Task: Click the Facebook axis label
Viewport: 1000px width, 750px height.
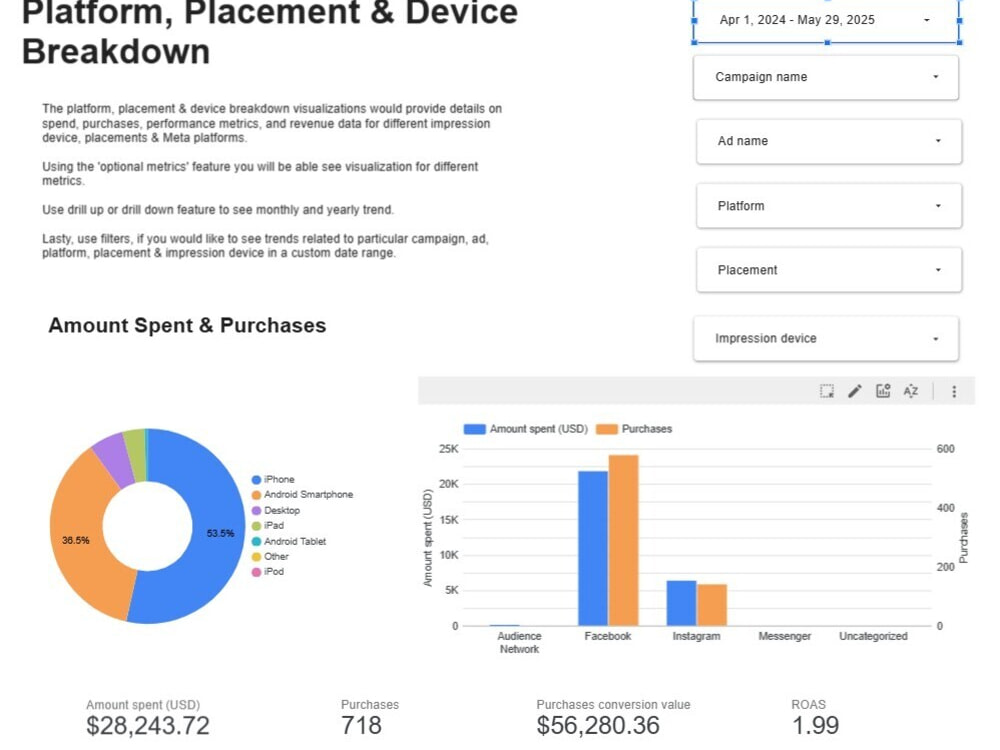Action: click(608, 636)
